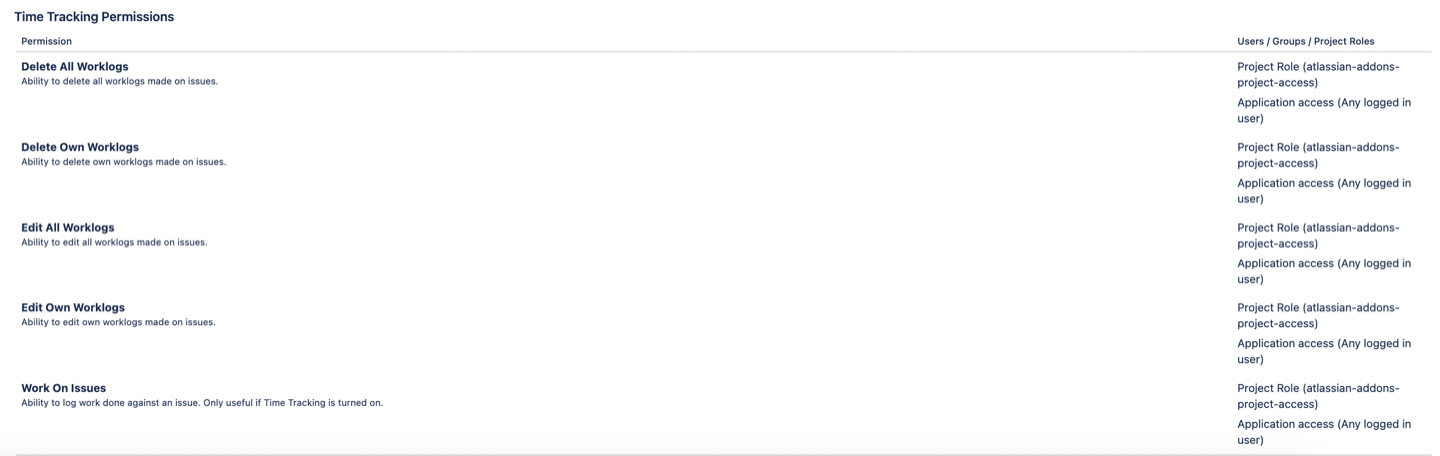
Task: Select the Work On Issues permission name
Action: 63,388
